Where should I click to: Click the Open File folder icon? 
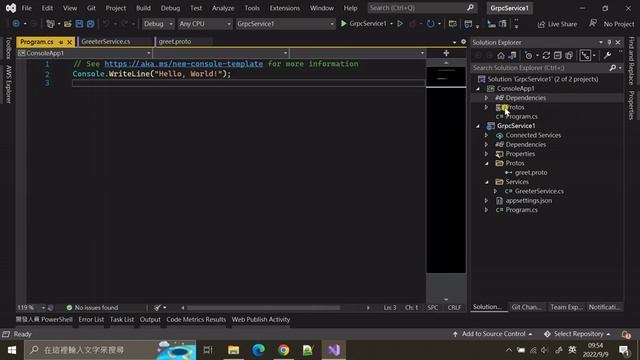[68, 24]
